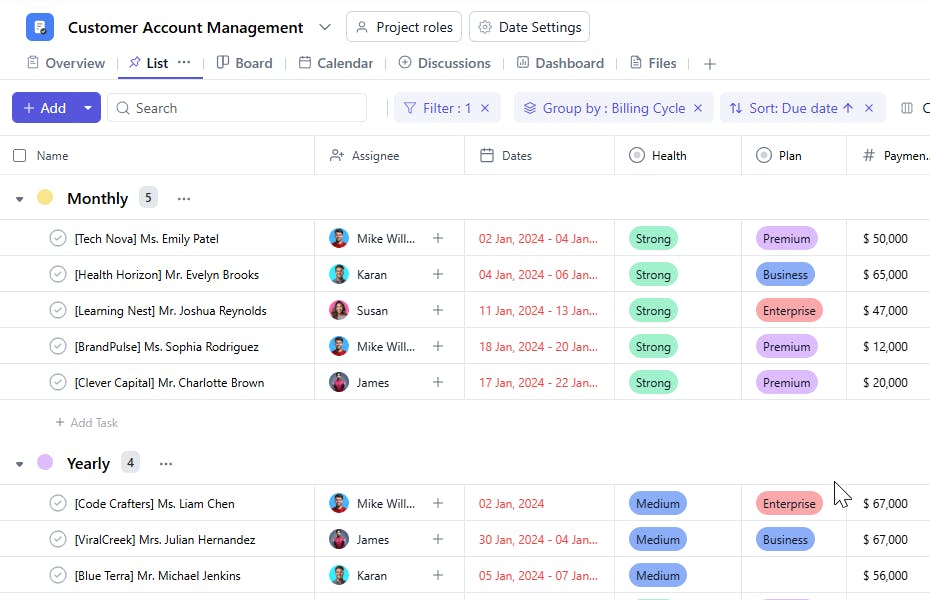Viewport: 930px width, 600px height.
Task: Collapse the Yearly group
Action: coord(19,464)
